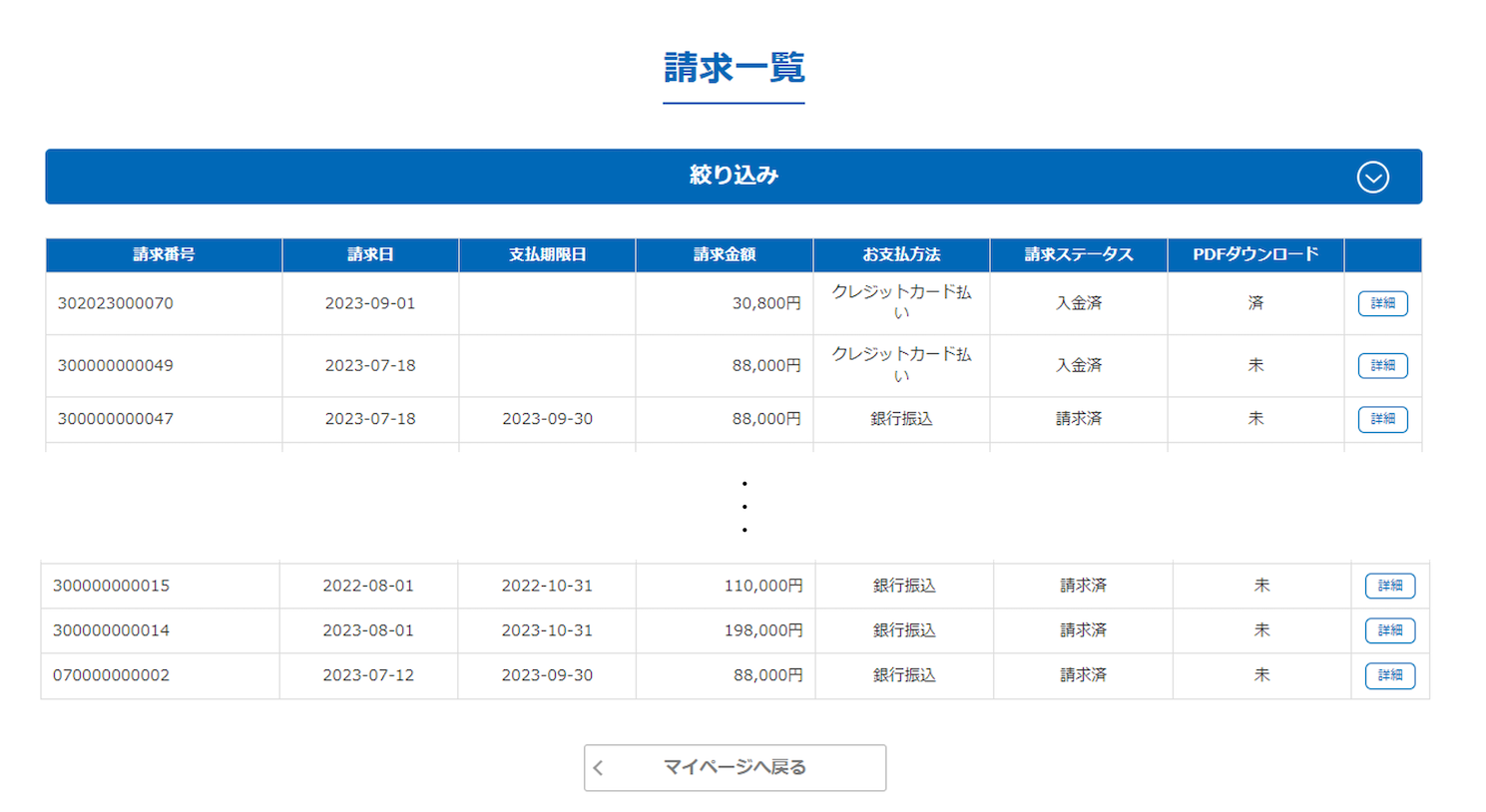Click billing date 2023-09-01
This screenshot has width=1486, height=812.
[x=370, y=303]
